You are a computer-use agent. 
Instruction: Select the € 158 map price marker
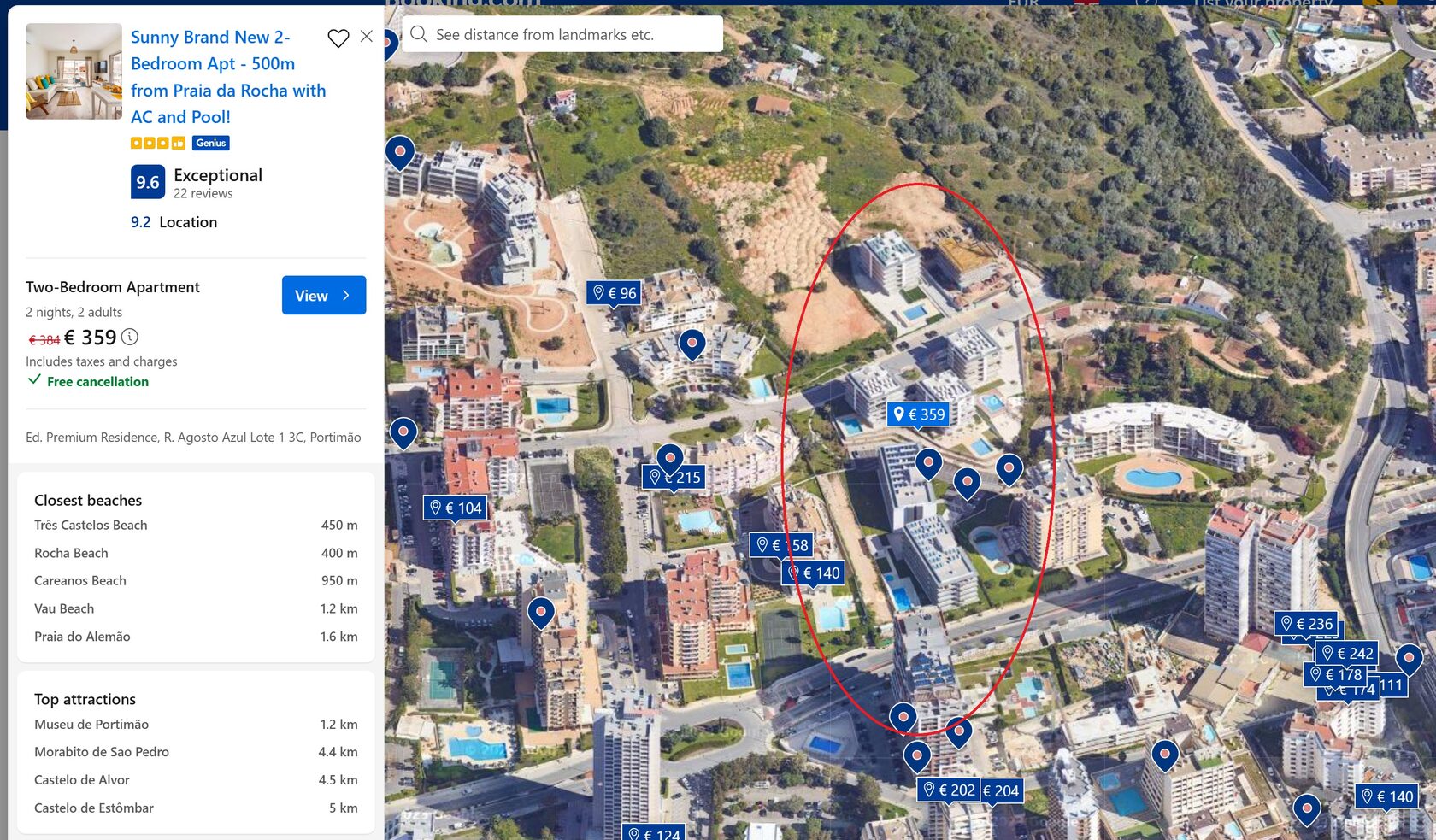tap(781, 545)
